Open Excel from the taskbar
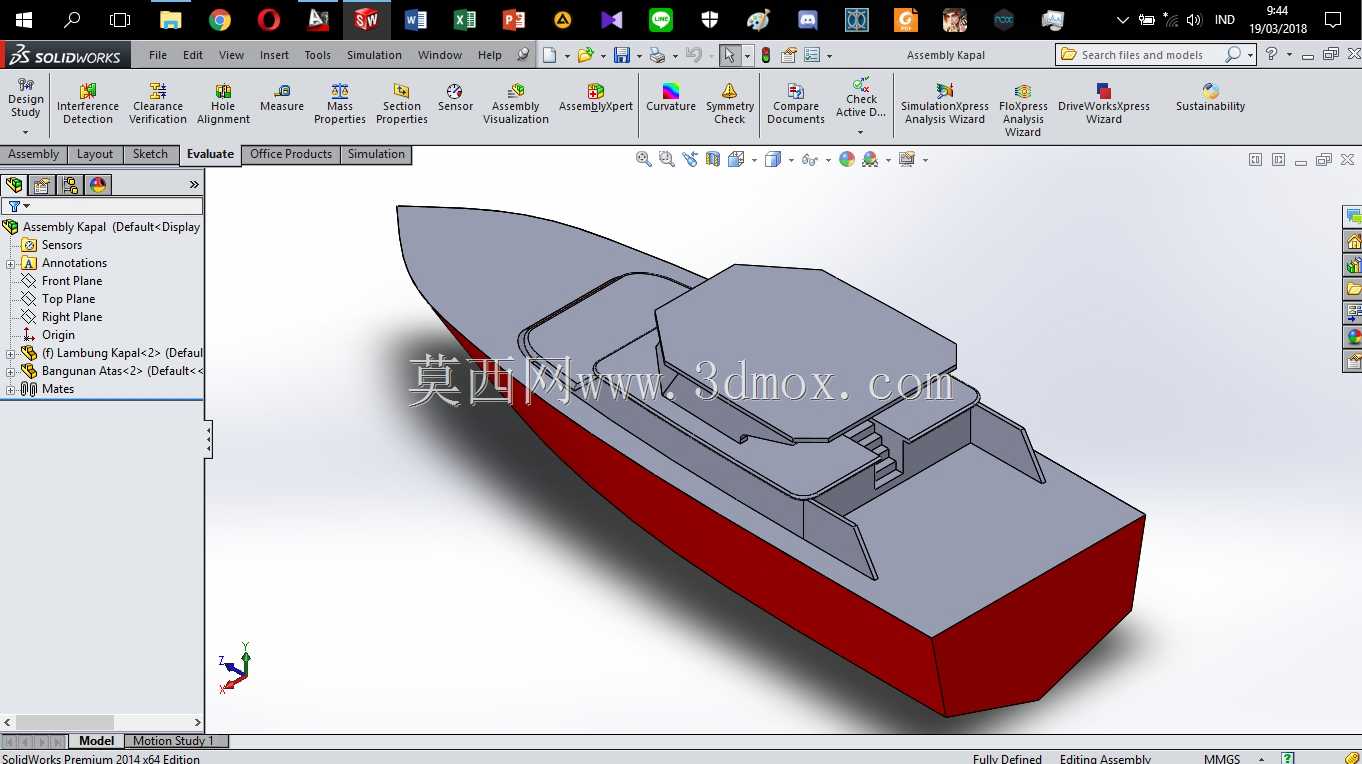 465,20
